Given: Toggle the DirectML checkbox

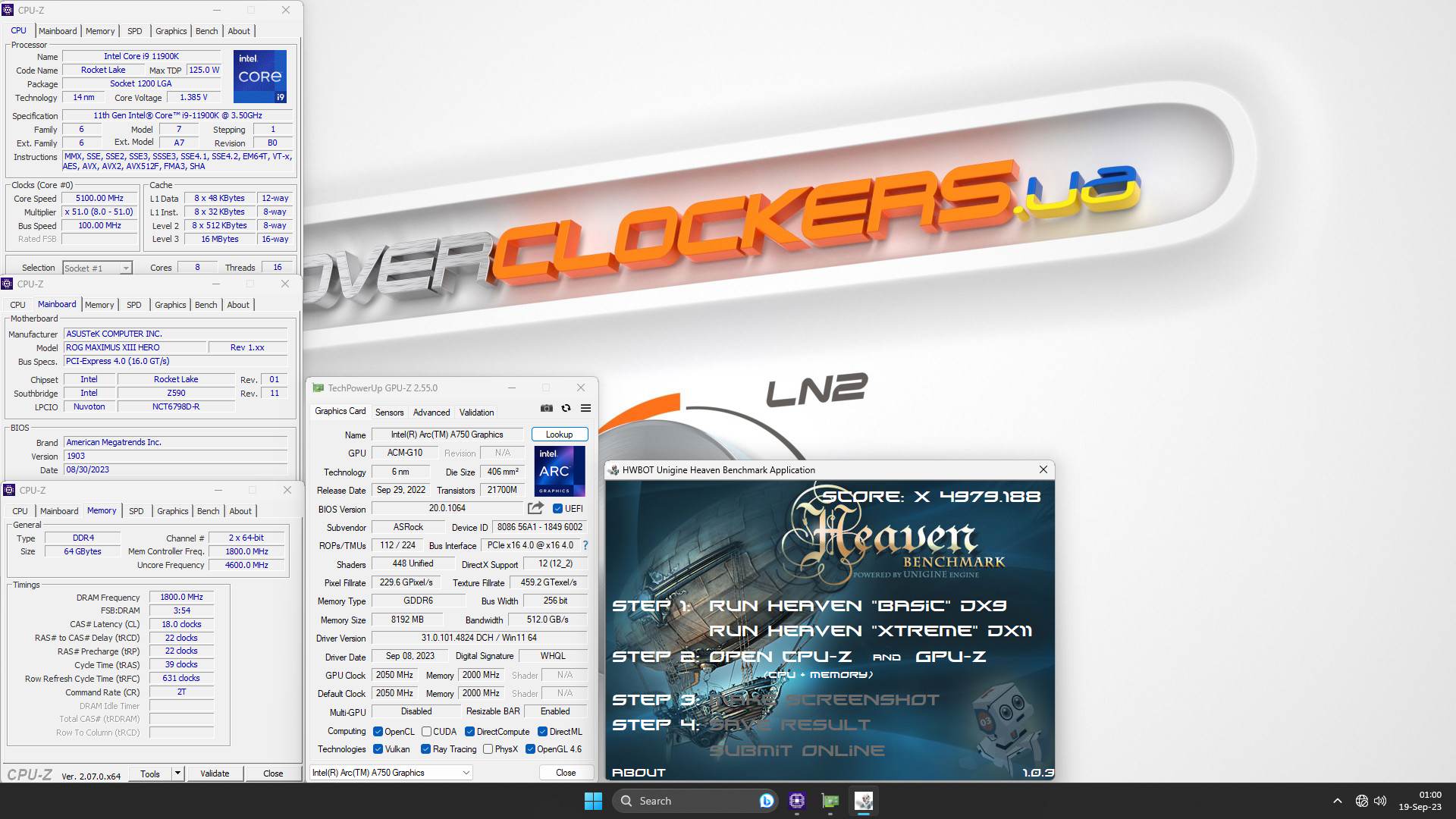Looking at the screenshot, I should (x=542, y=732).
